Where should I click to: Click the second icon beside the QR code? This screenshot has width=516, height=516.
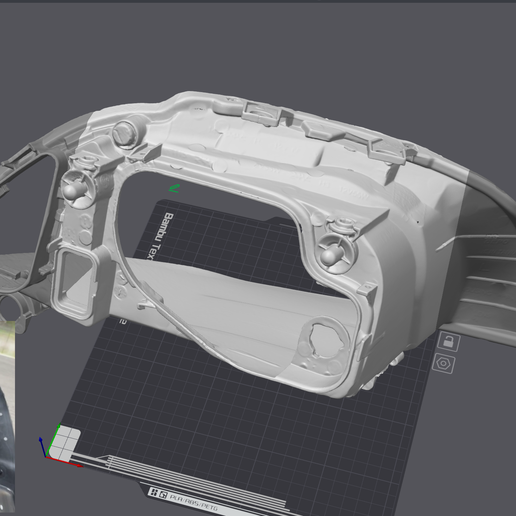163,495
